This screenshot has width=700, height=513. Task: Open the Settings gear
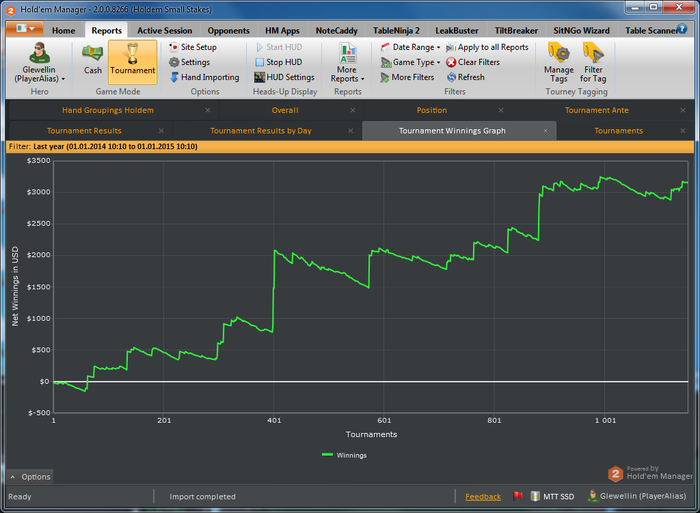click(189, 62)
